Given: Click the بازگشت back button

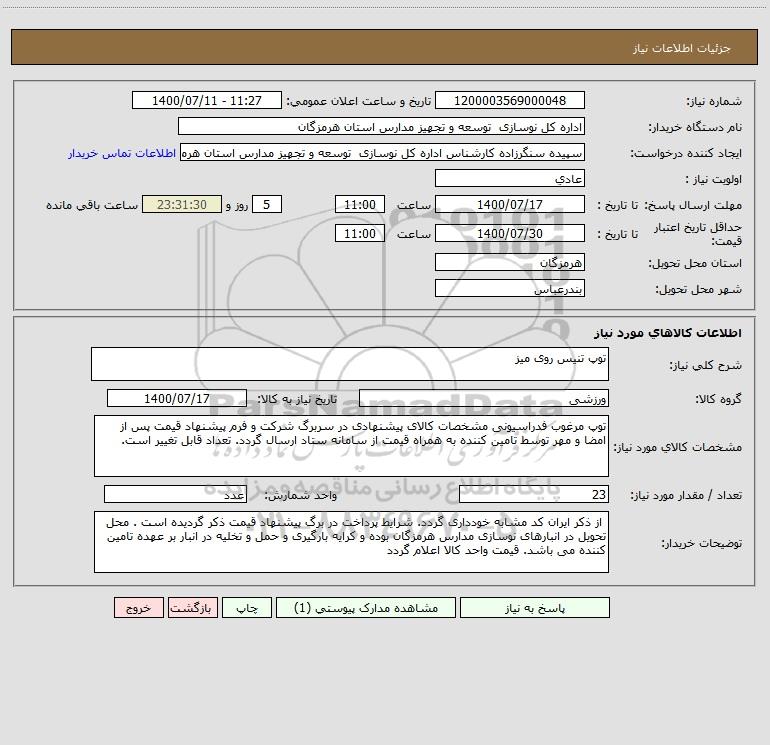Looking at the screenshot, I should [192, 607].
